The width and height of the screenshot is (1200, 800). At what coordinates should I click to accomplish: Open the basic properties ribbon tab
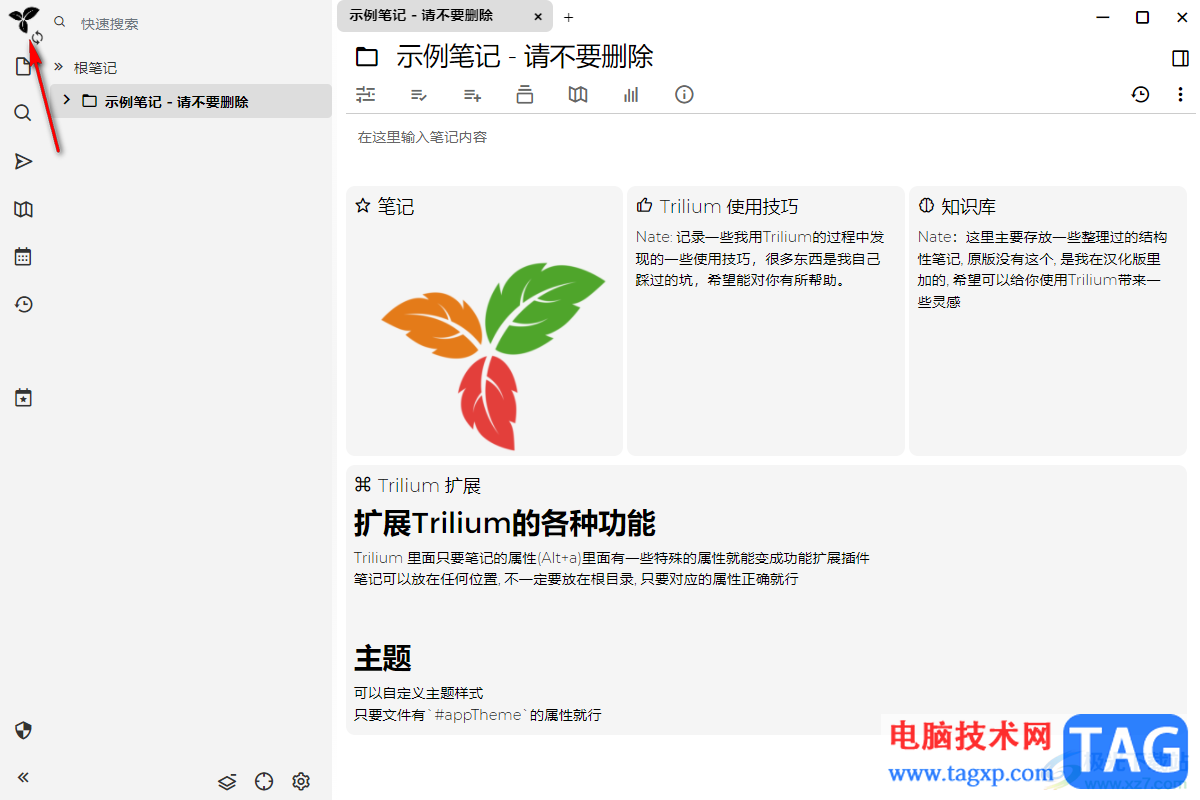pyautogui.click(x=366, y=95)
